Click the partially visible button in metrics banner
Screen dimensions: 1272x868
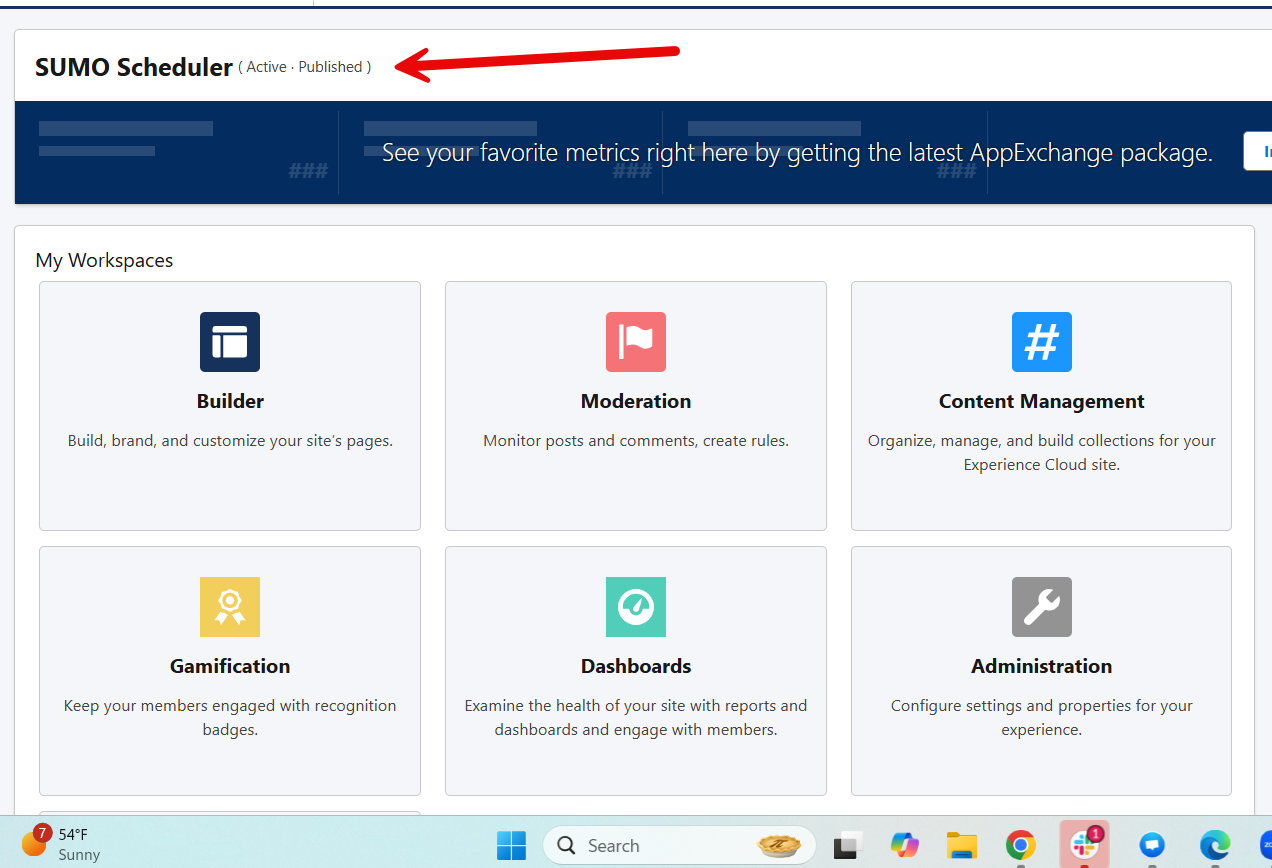coord(1258,151)
